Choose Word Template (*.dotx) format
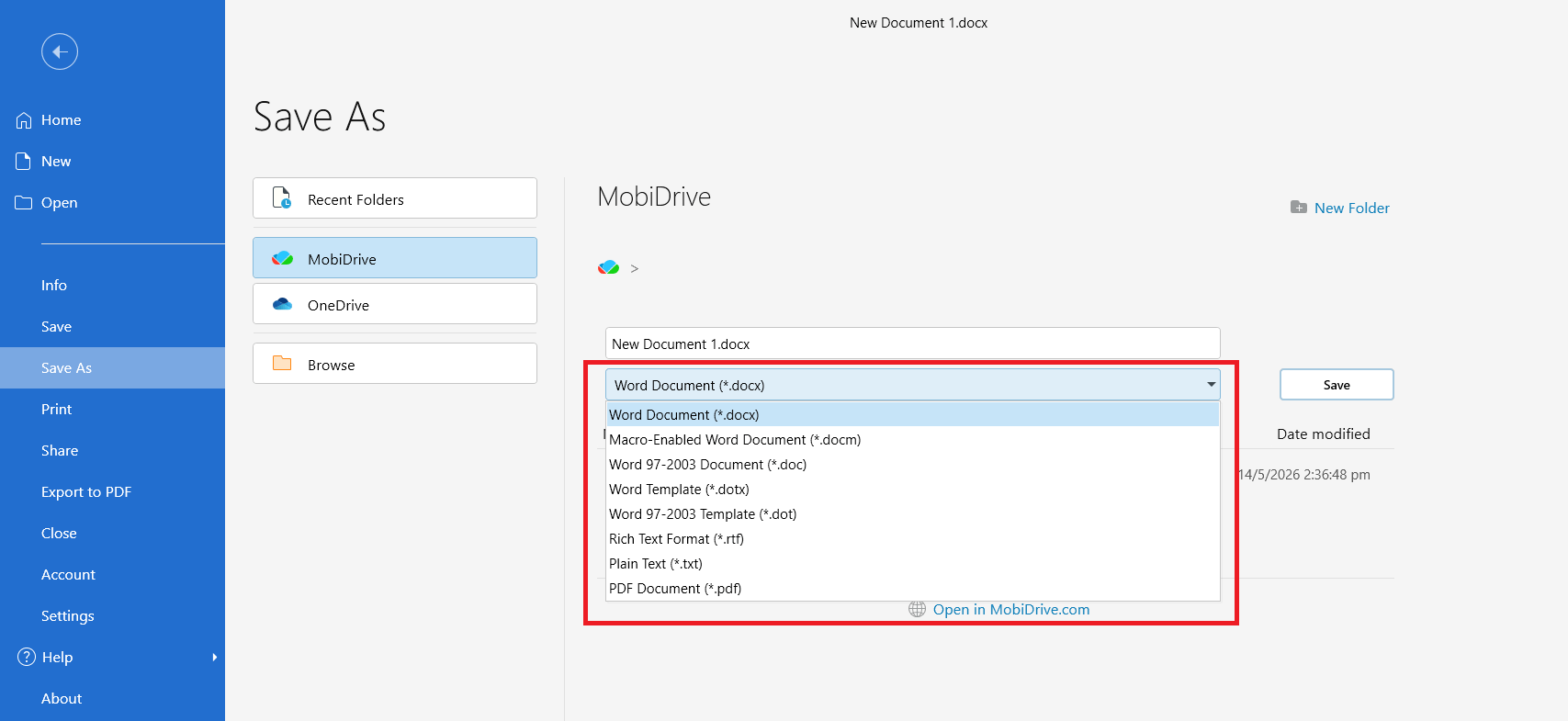1568x721 pixels. (x=913, y=490)
